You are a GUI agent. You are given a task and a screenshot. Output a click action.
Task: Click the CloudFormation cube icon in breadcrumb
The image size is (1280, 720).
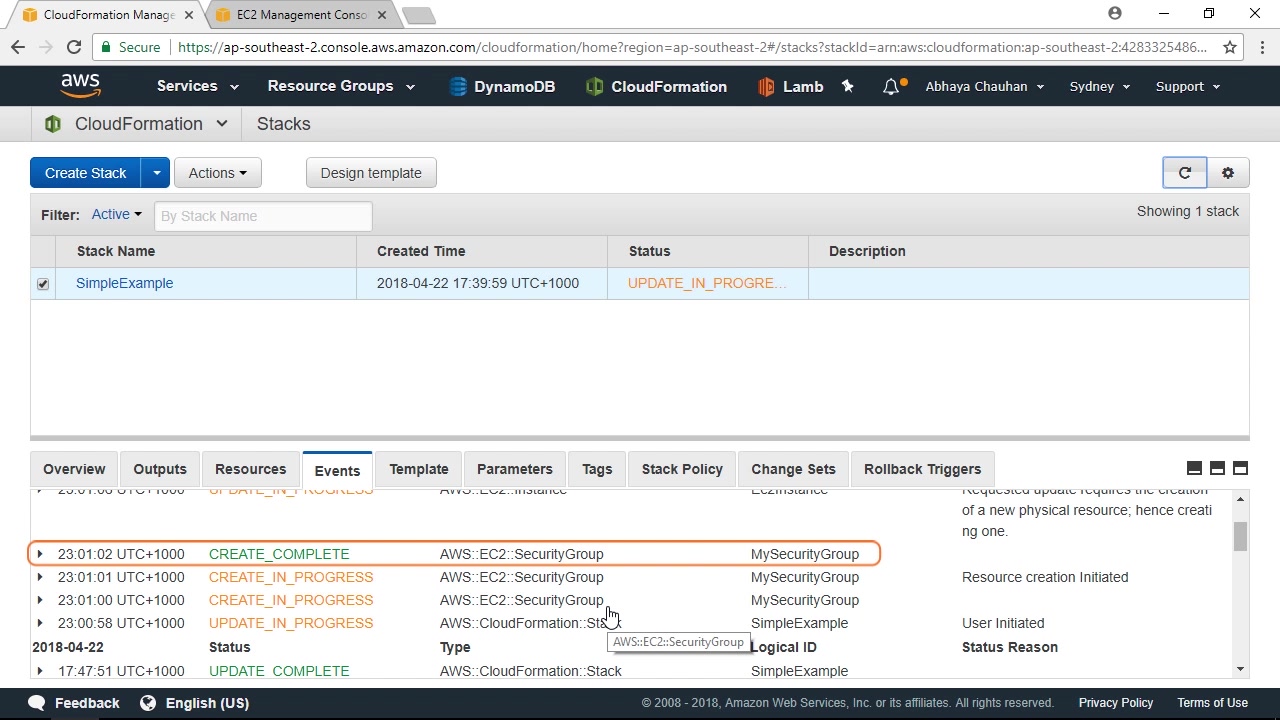53,124
